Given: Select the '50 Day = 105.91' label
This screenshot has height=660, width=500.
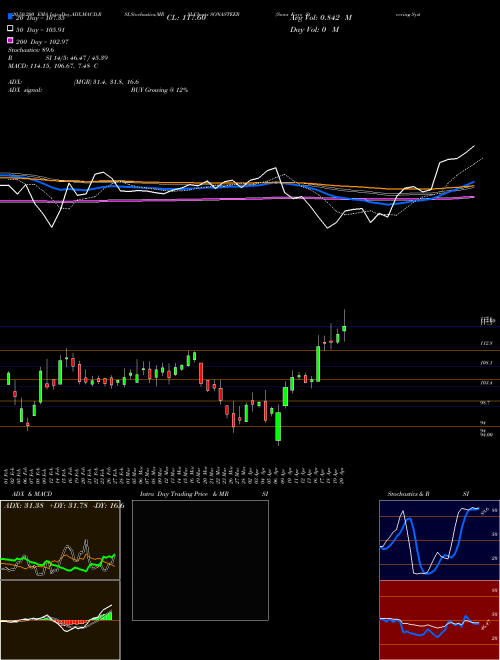Looking at the screenshot, I should pos(40,30).
